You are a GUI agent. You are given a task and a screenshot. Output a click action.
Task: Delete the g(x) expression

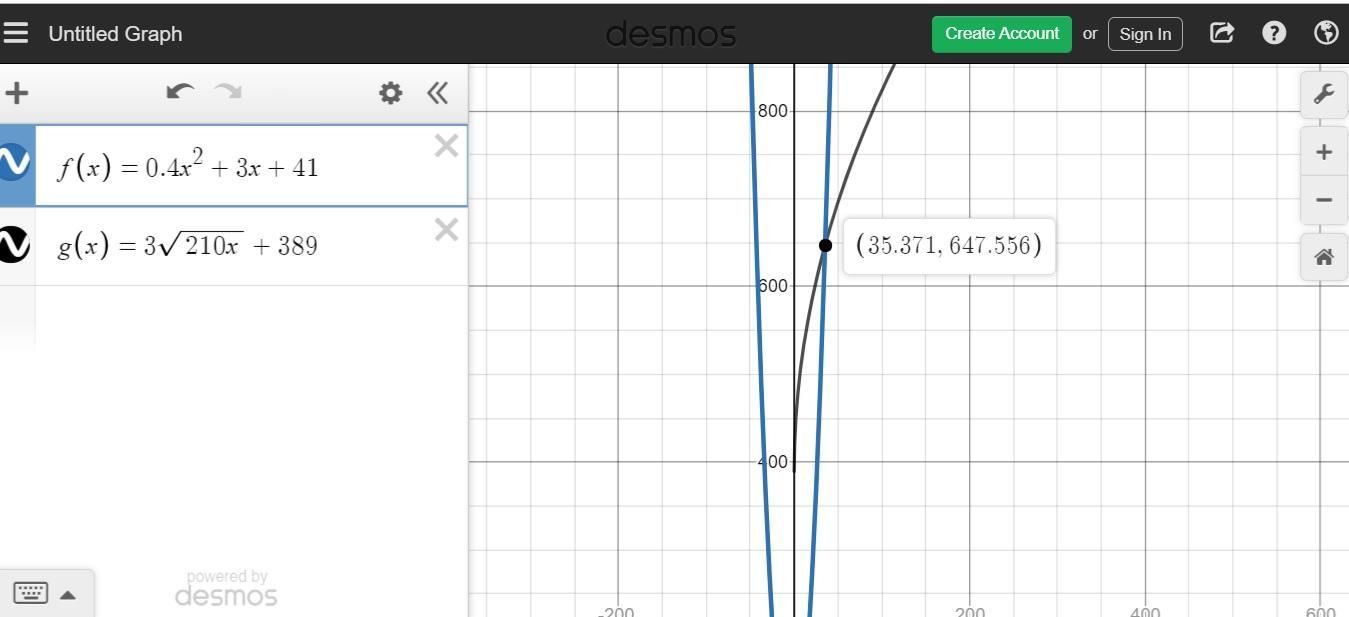pyautogui.click(x=446, y=230)
